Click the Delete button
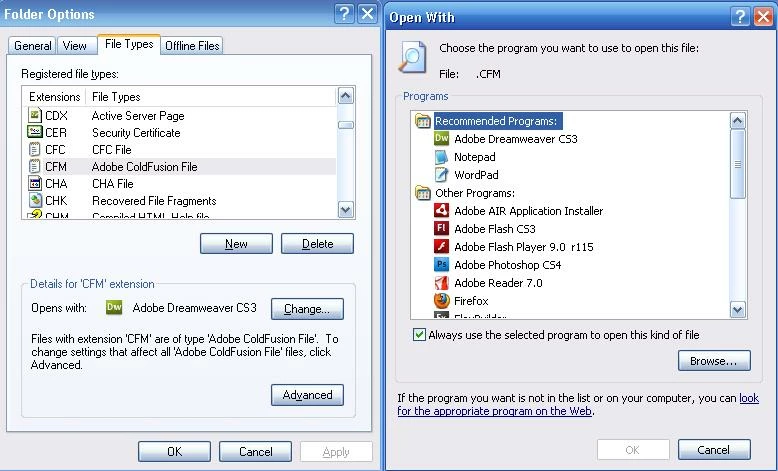 (317, 243)
